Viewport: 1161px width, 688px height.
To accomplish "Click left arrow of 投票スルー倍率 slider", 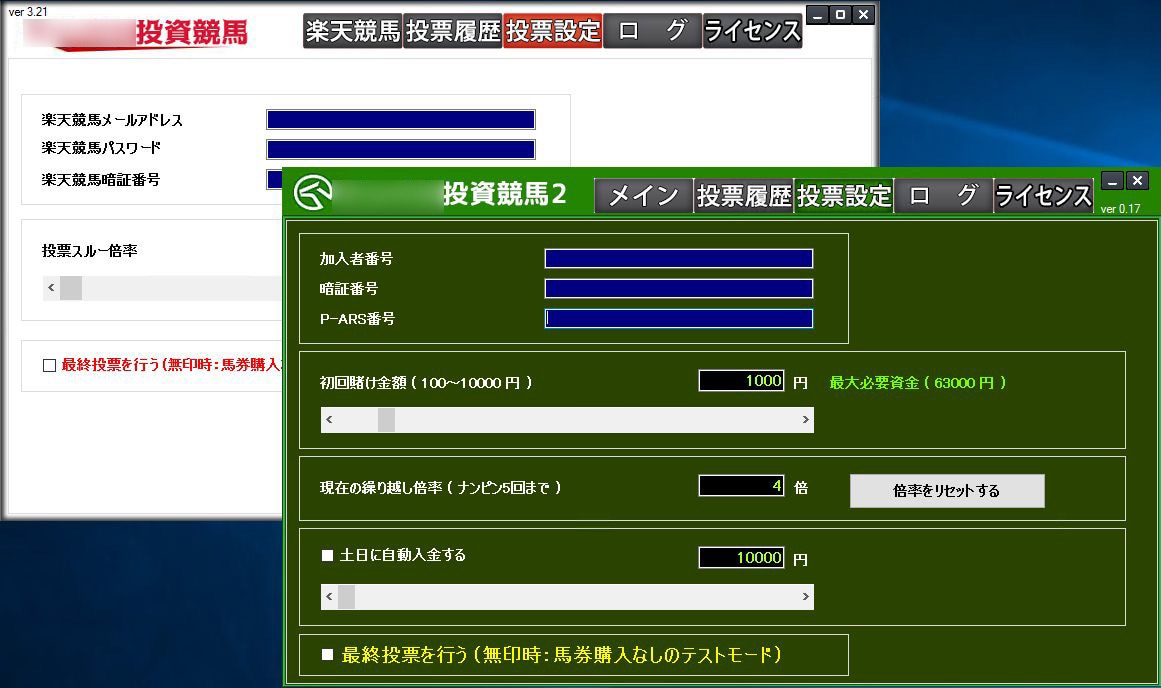I will pos(51,287).
